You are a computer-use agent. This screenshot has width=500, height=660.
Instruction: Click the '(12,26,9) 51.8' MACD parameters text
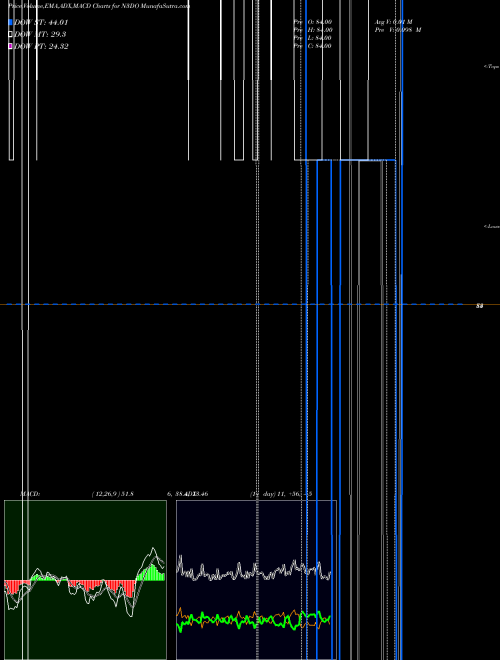coord(112,494)
